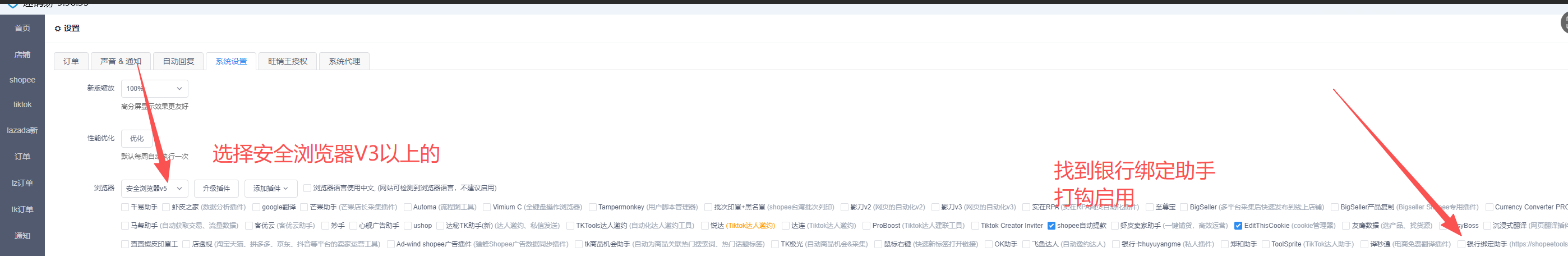Tick the 虾皮卖家助手 checkbox
Image resolution: width=1568 pixels, height=256 pixels.
(x=1115, y=226)
